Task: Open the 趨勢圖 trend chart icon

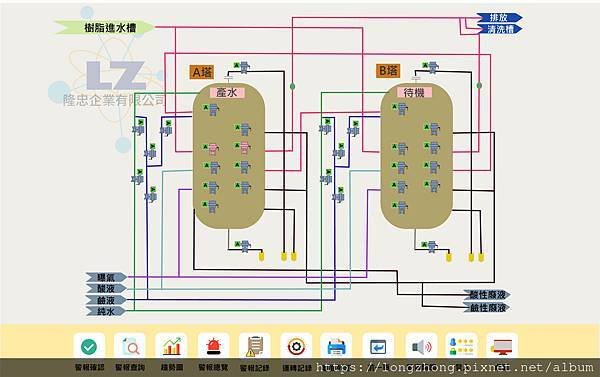Action: [x=171, y=347]
